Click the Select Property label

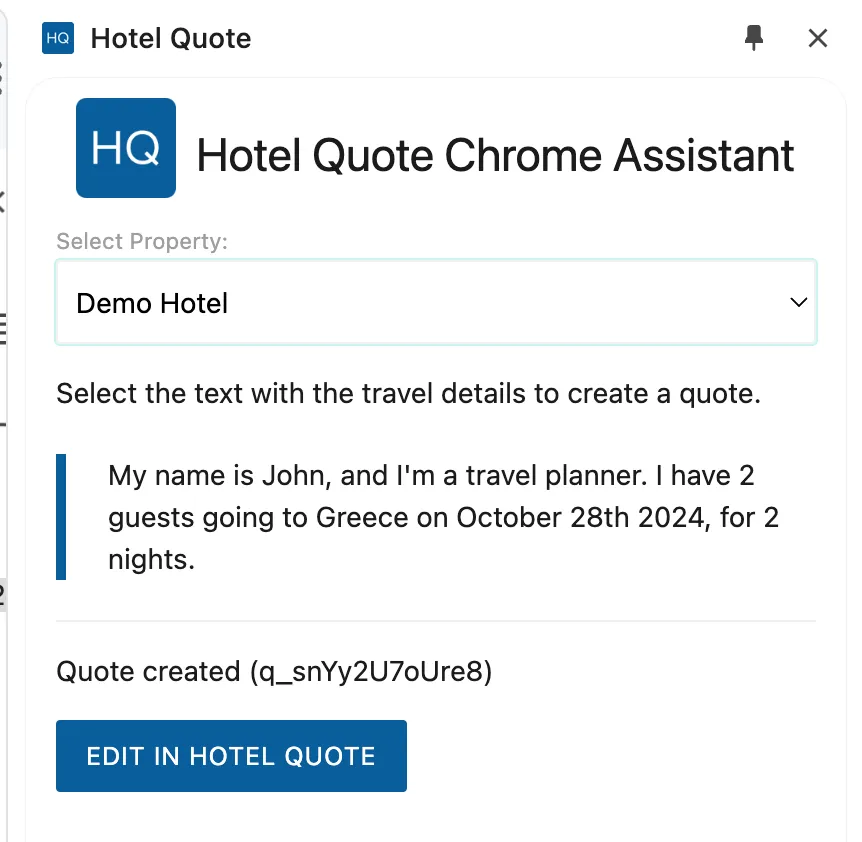pos(142,241)
